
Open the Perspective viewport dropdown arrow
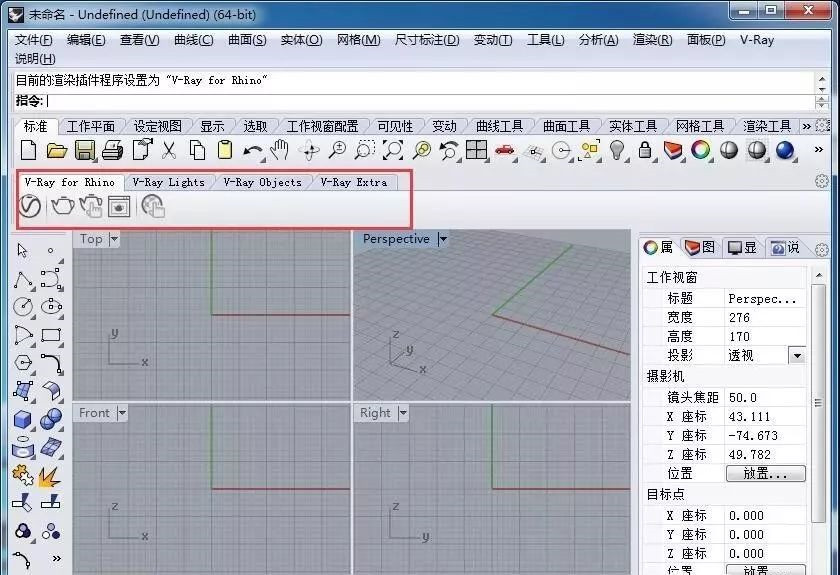click(x=442, y=239)
